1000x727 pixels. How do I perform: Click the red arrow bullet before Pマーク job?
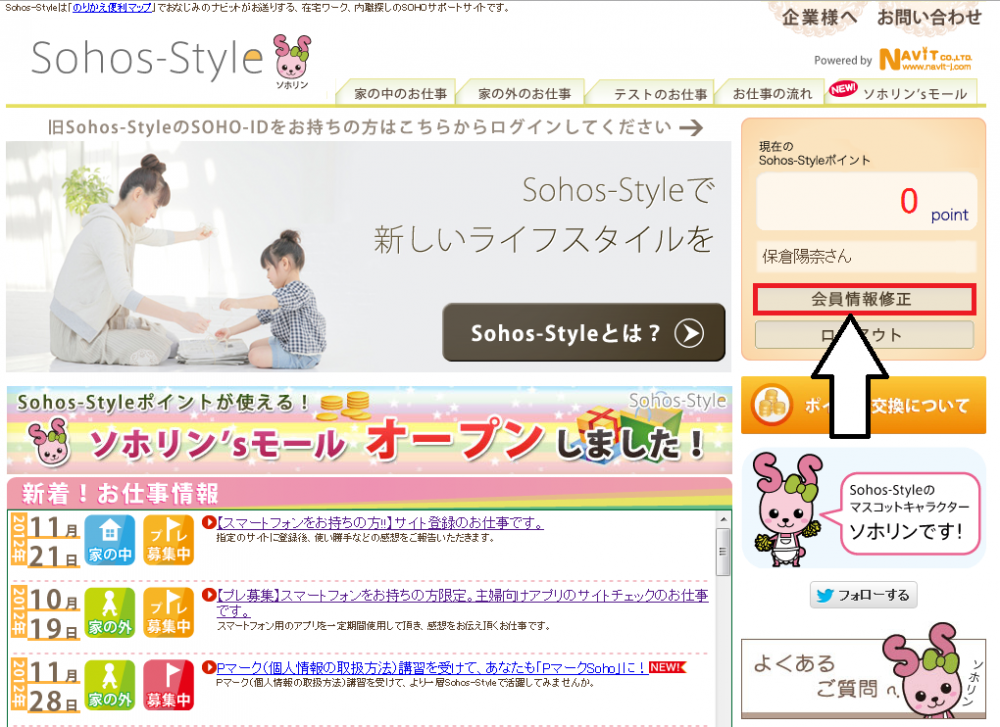[209, 668]
